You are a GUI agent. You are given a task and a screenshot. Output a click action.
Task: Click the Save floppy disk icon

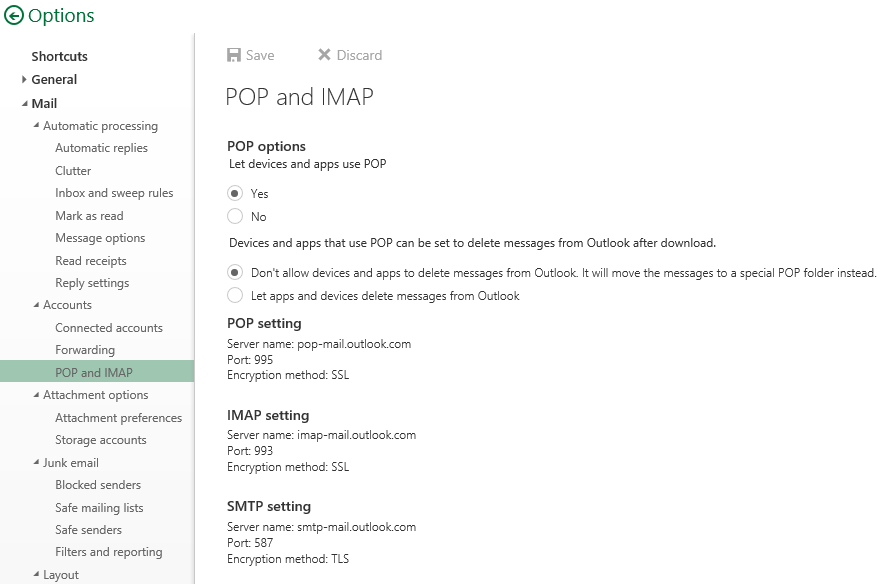click(233, 55)
